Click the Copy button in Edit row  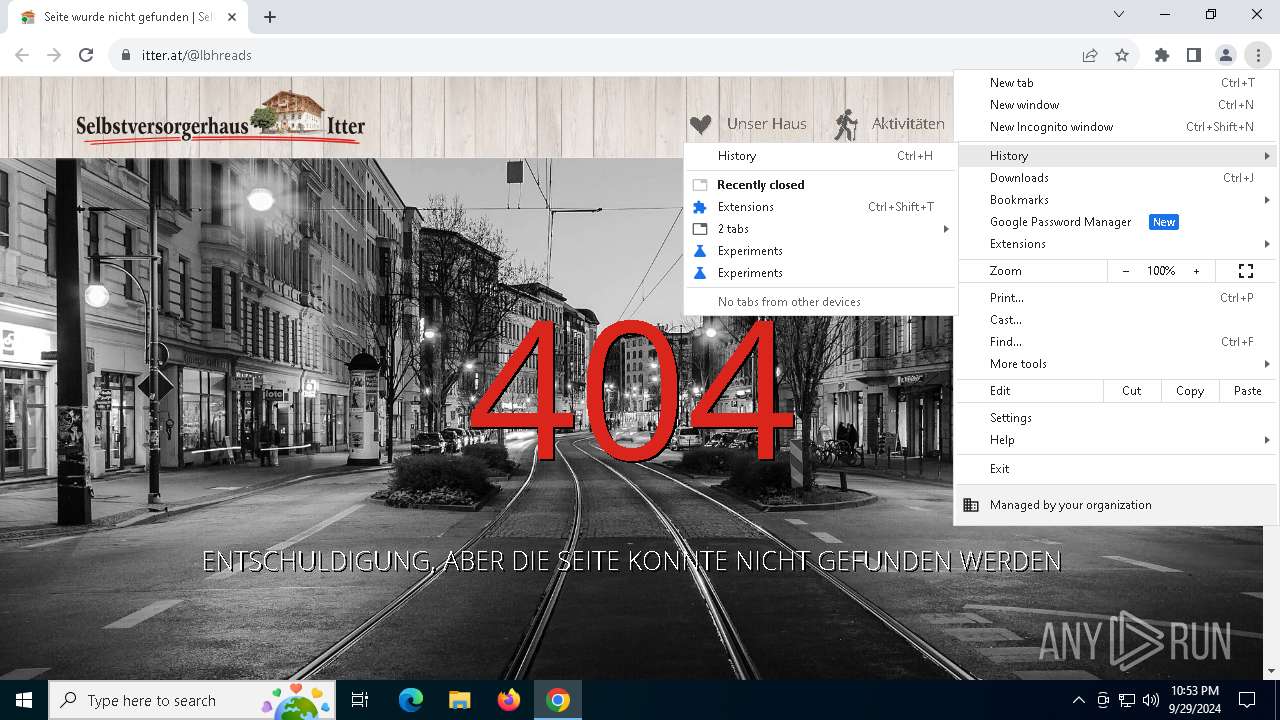[1190, 391]
